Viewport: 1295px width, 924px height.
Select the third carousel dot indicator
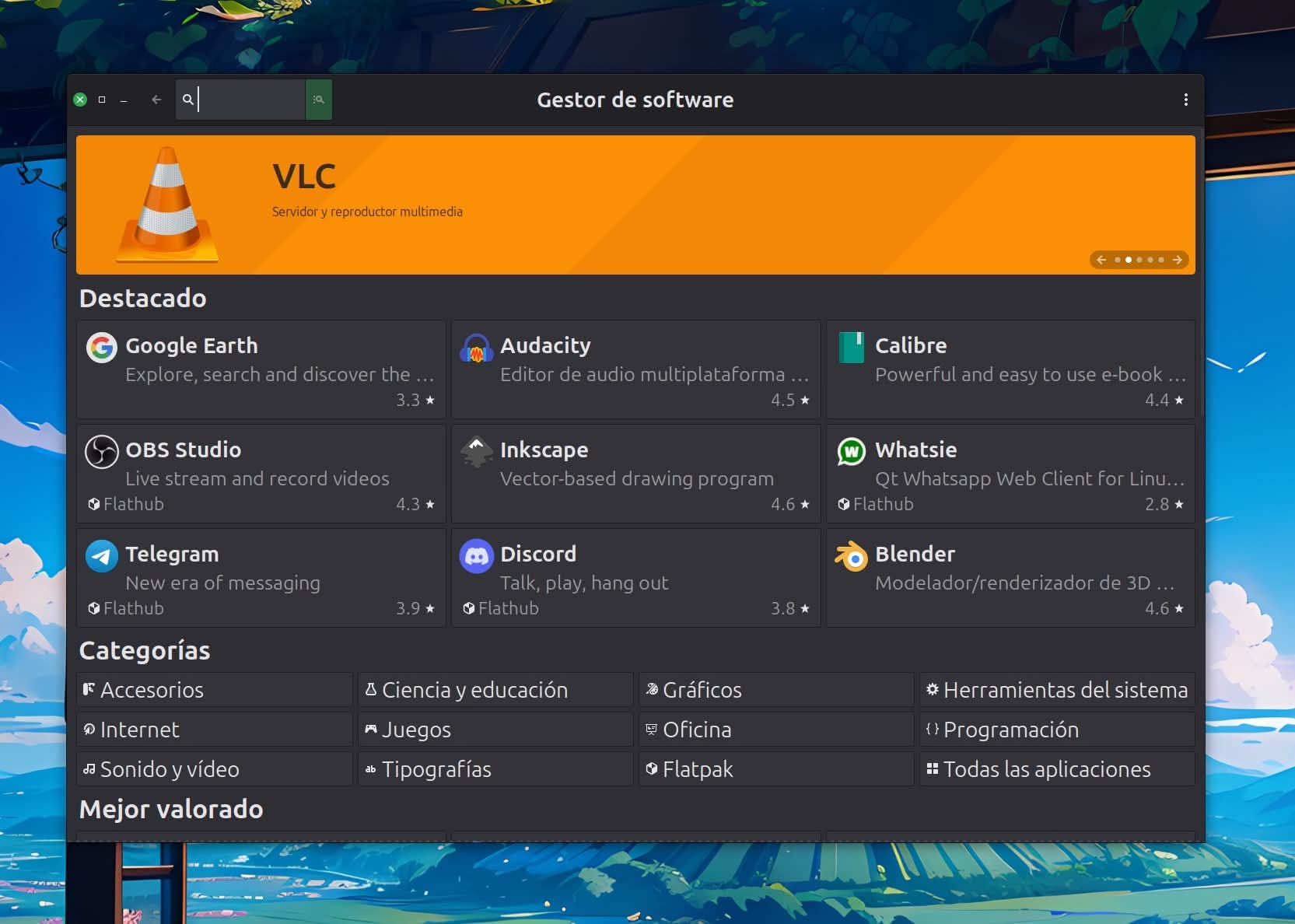(1139, 260)
